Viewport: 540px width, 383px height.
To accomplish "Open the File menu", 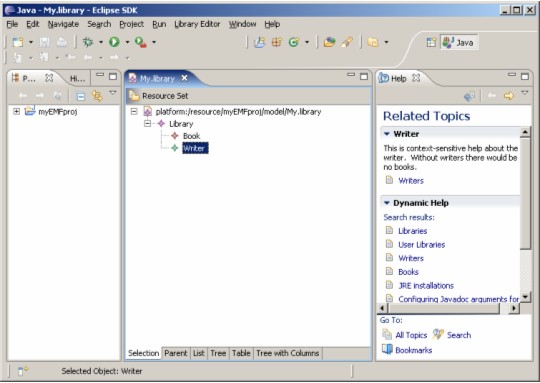I will (x=12, y=24).
